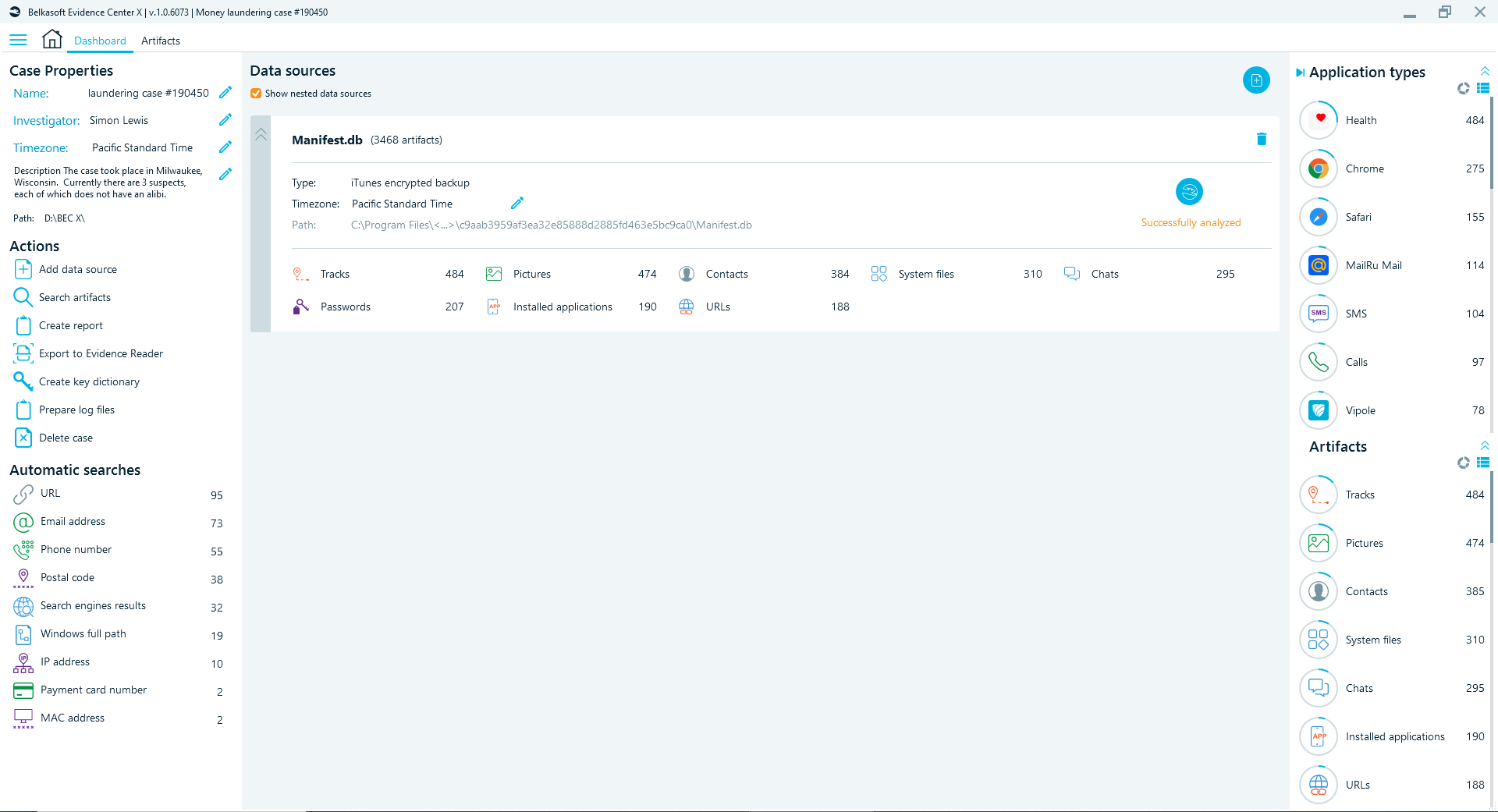Select the Health application type
The image size is (1498, 812).
(1393, 120)
